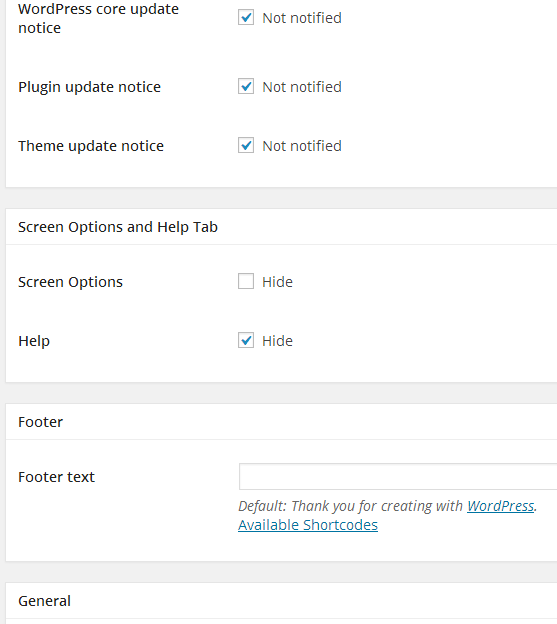Open the Available Shortcodes link
This screenshot has width=557, height=624.
(x=308, y=525)
